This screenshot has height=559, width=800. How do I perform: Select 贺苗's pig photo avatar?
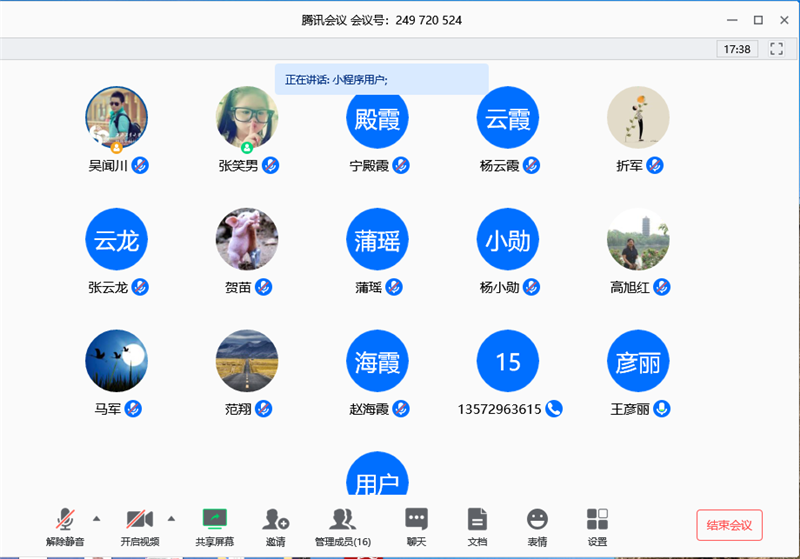247,239
